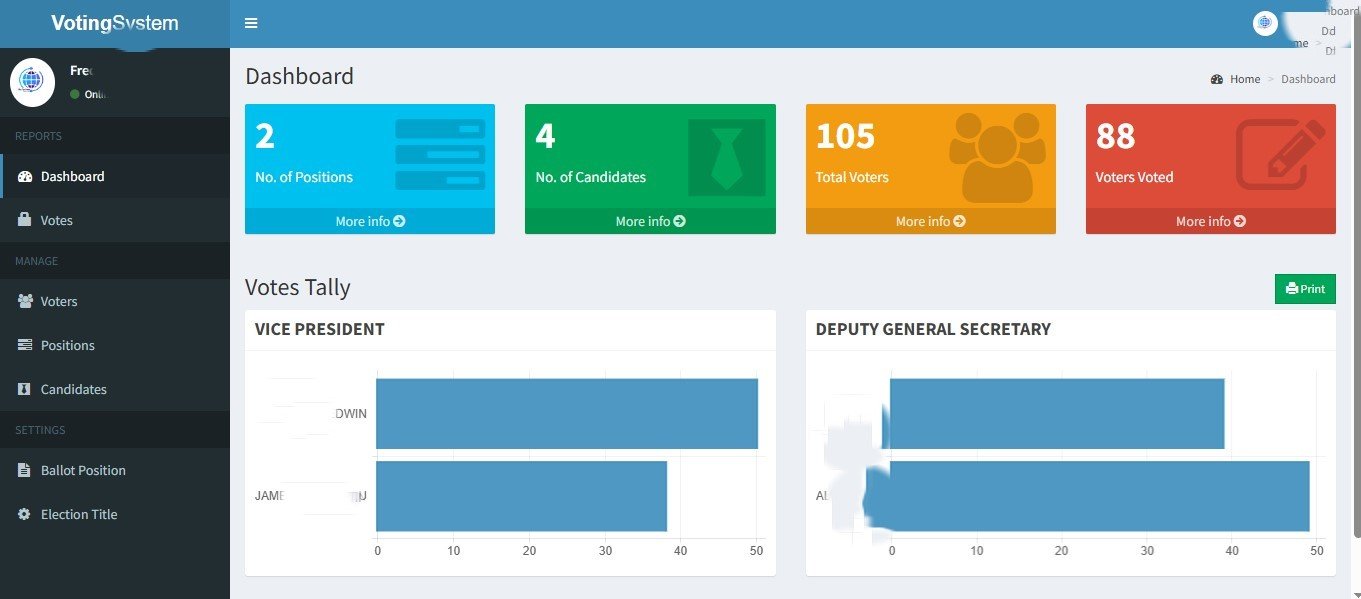
Task: Click the Voters group icon in sidebar
Action: click(26, 301)
